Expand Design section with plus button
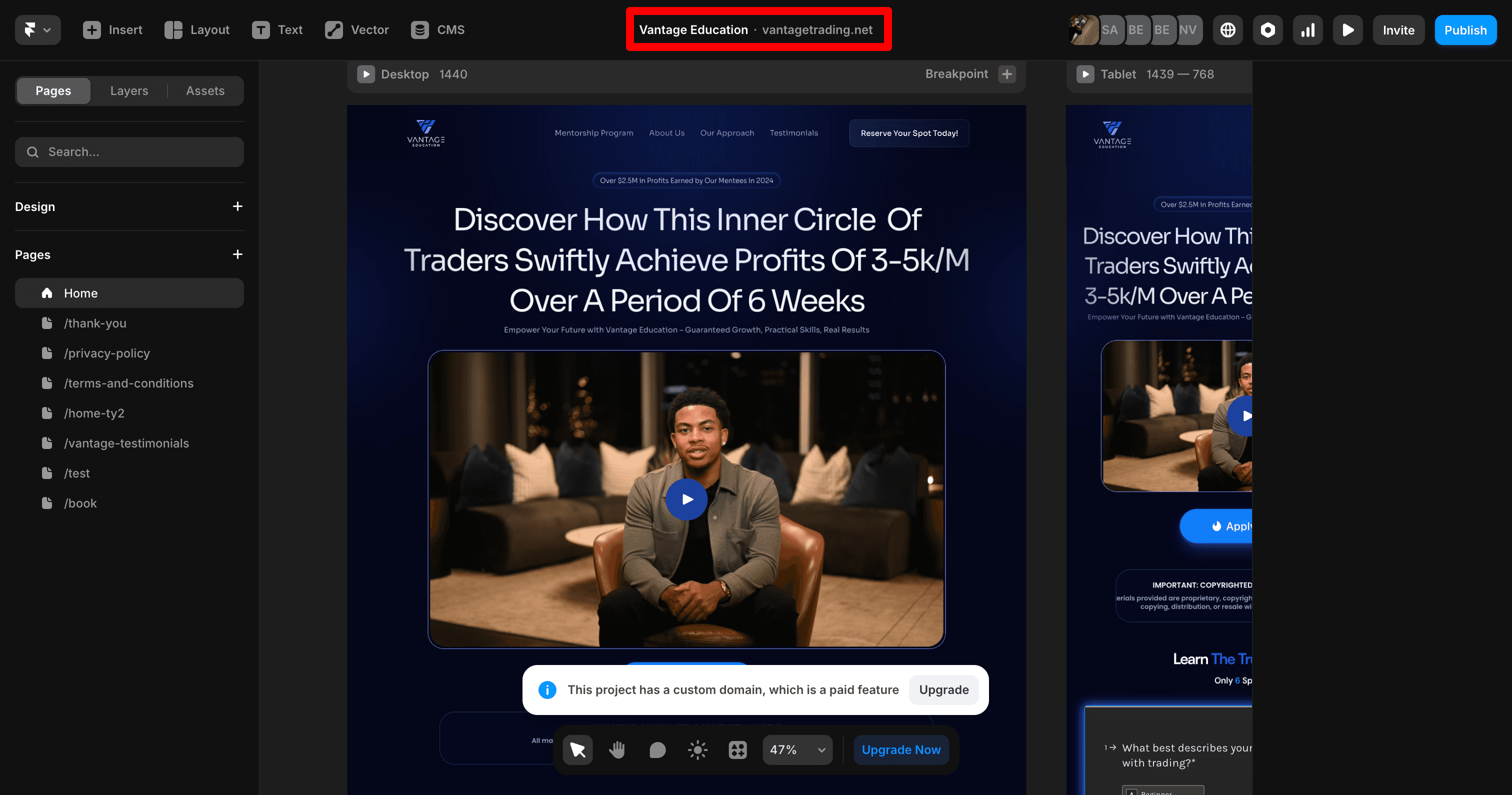The image size is (1512, 795). pyautogui.click(x=237, y=206)
